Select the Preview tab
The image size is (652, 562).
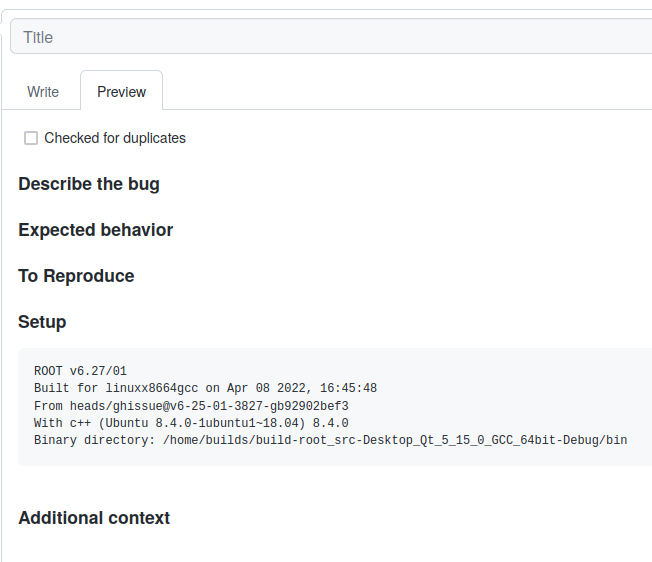click(121, 92)
